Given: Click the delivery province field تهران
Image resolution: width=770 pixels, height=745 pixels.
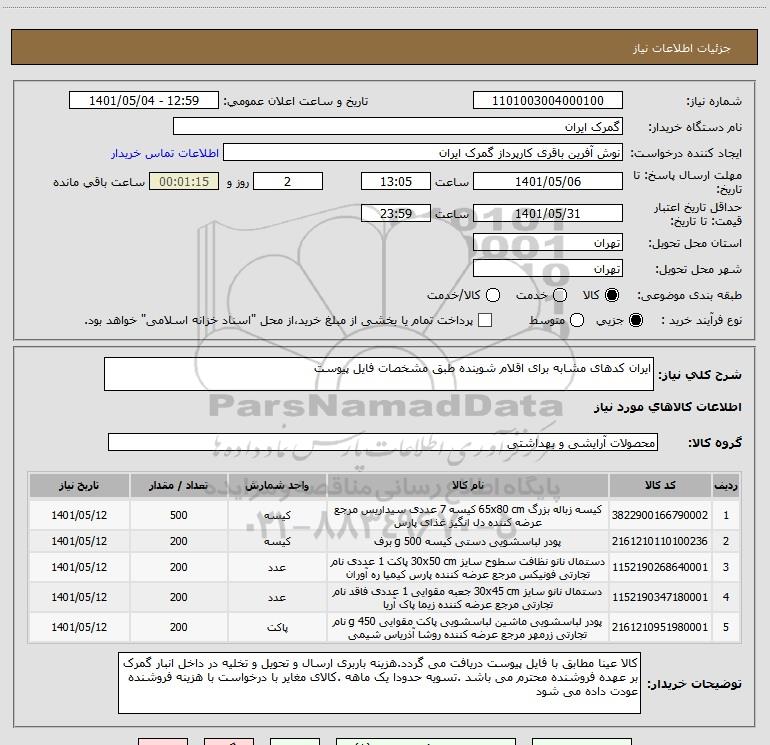Looking at the screenshot, I should [x=548, y=243].
